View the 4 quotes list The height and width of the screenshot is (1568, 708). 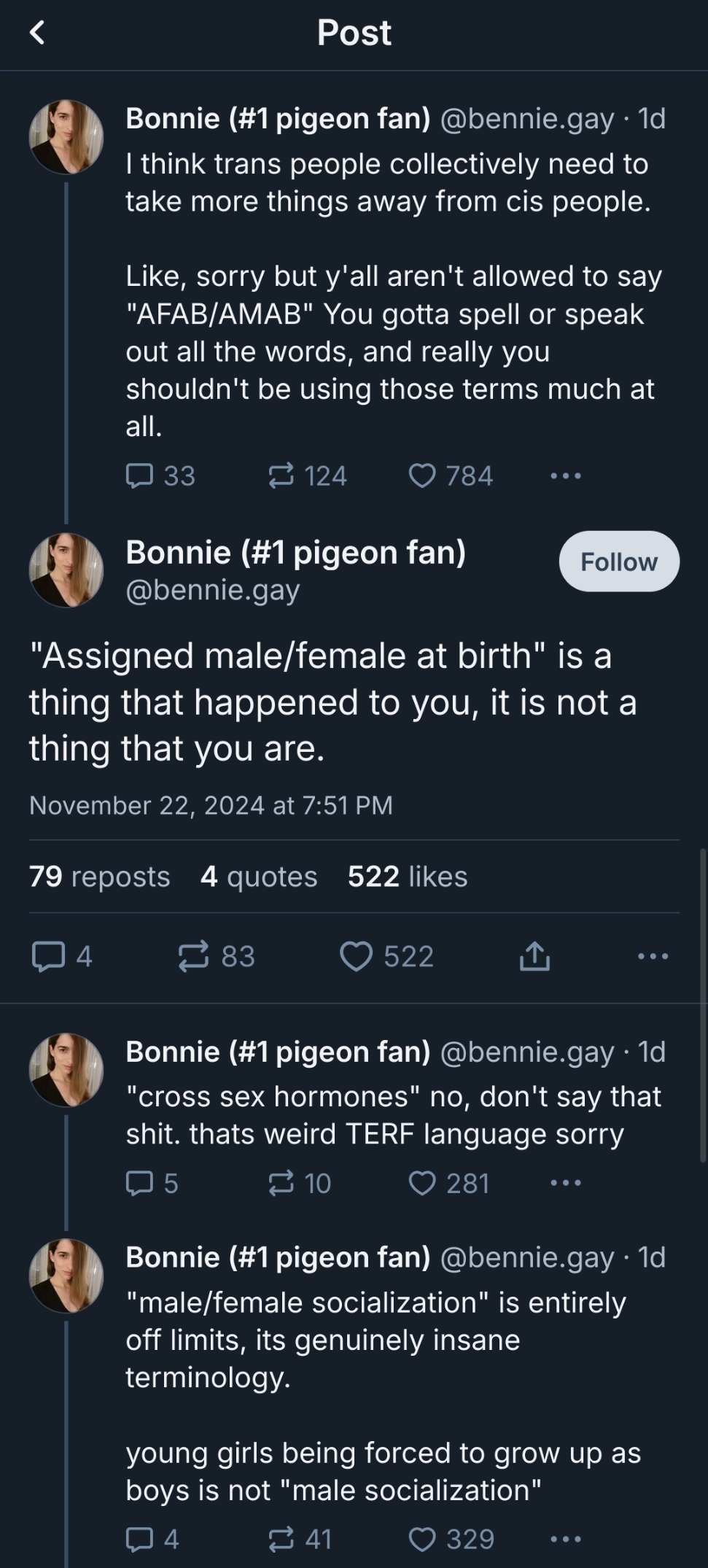pyautogui.click(x=259, y=877)
